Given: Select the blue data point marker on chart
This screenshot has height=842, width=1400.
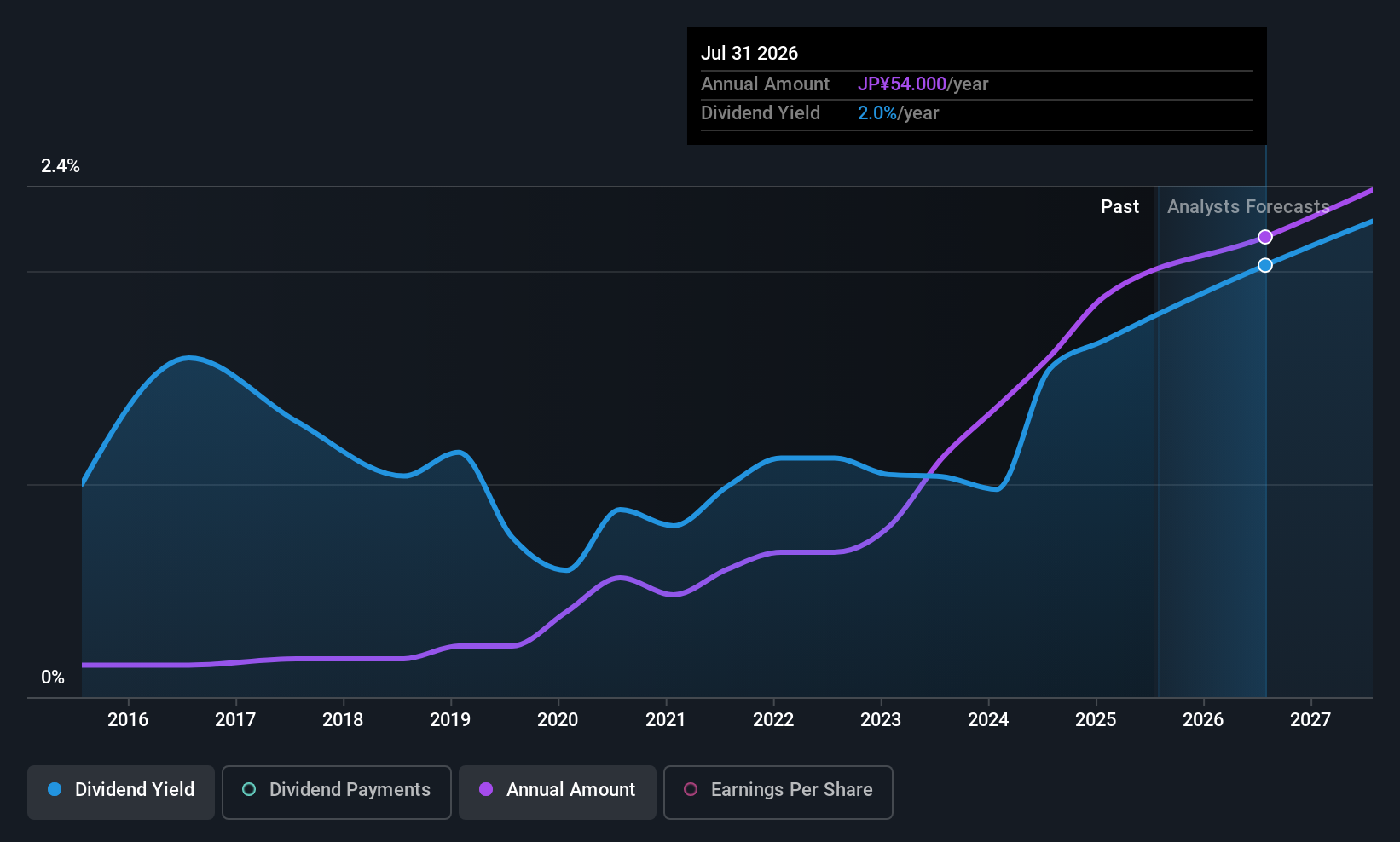Looking at the screenshot, I should (x=1265, y=265).
